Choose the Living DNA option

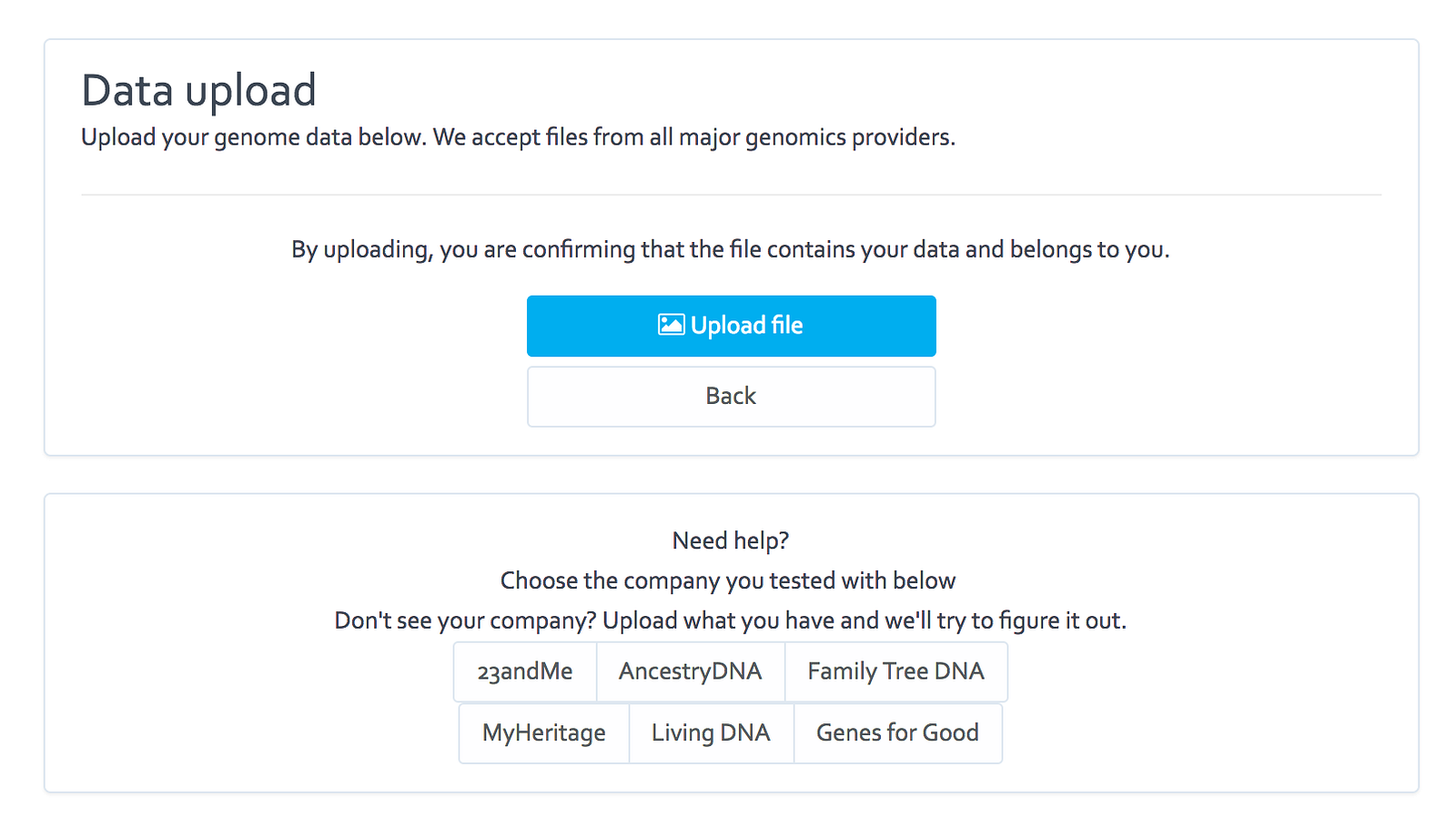pos(711,733)
